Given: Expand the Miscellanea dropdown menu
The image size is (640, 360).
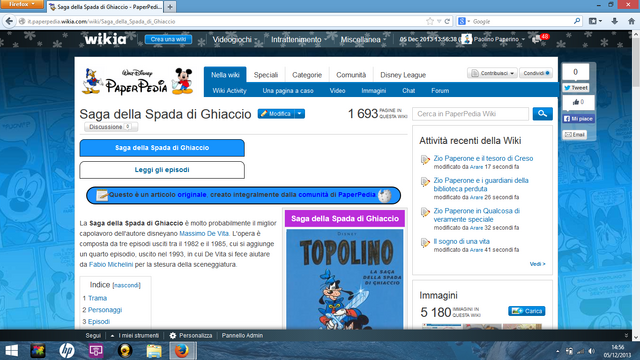Looking at the screenshot, I should click(x=363, y=40).
